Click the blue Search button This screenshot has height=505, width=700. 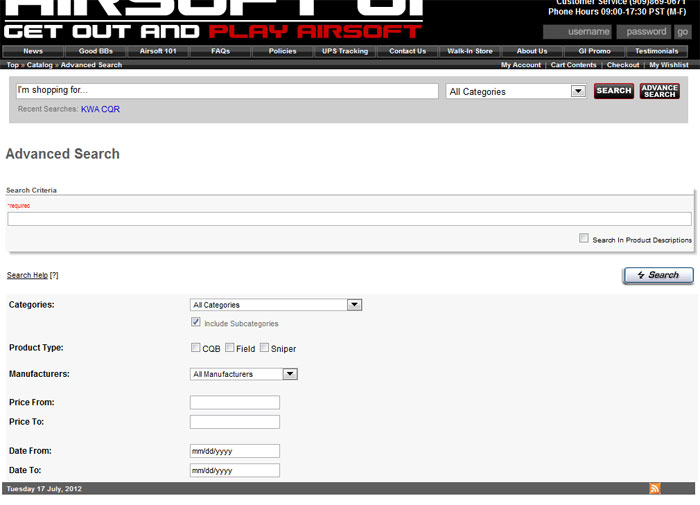pyautogui.click(x=657, y=275)
